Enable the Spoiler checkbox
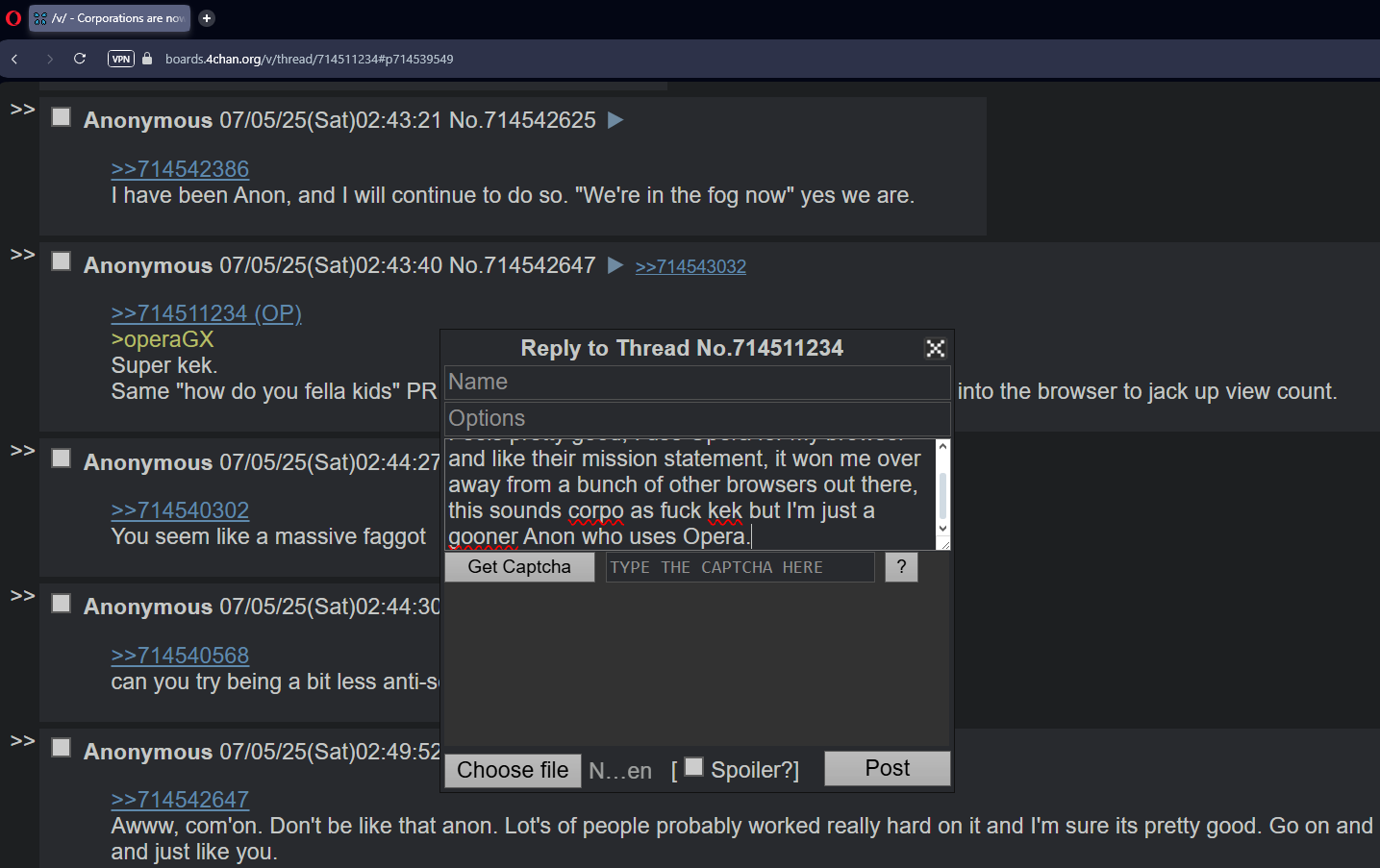The image size is (1380, 868). 693,767
